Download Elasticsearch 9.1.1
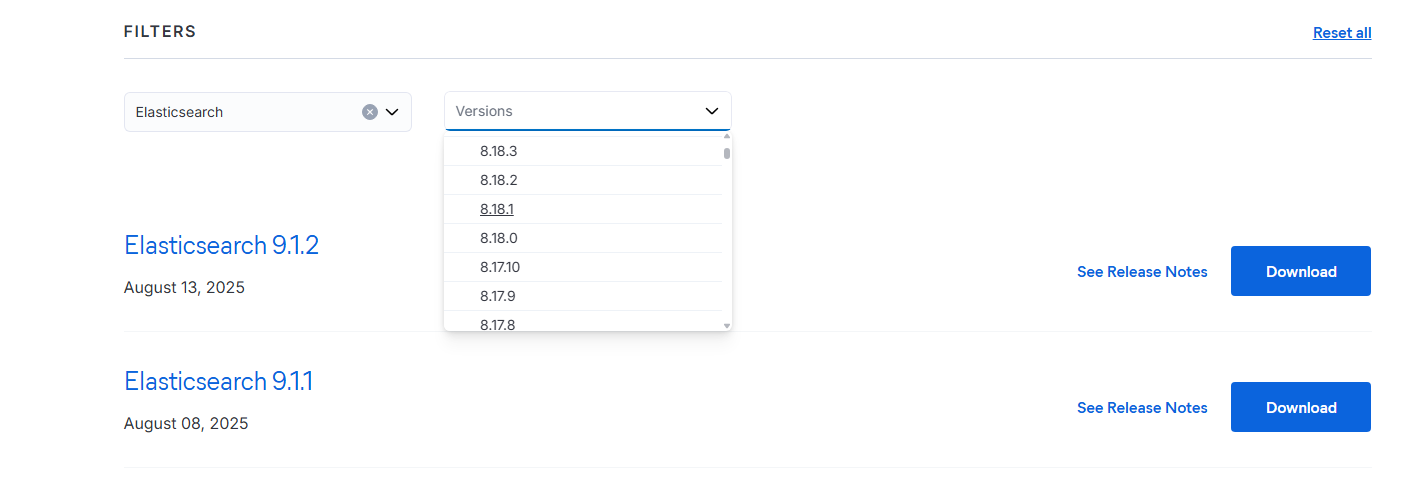This screenshot has width=1407, height=490. pos(1300,408)
